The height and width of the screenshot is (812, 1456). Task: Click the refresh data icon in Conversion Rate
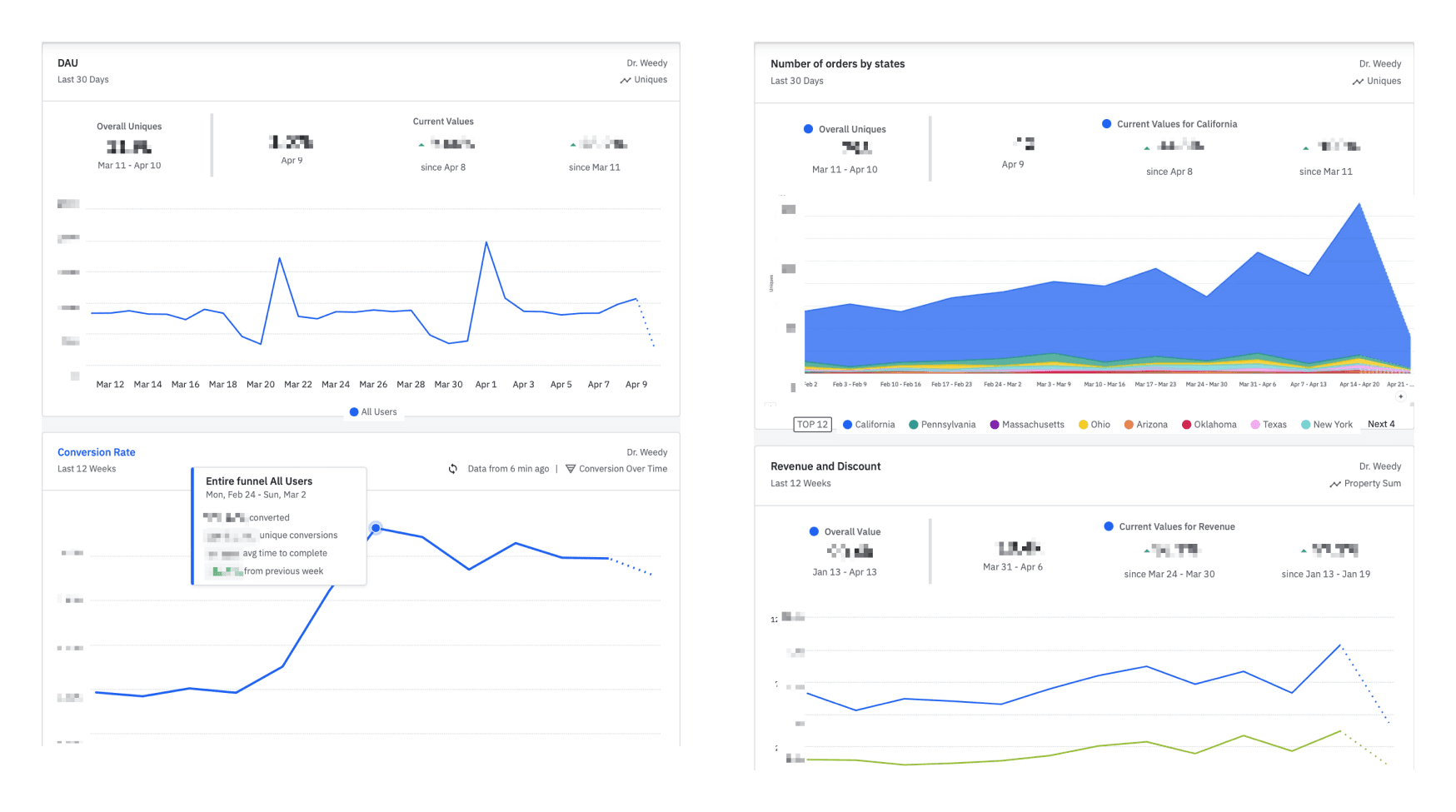(x=453, y=469)
